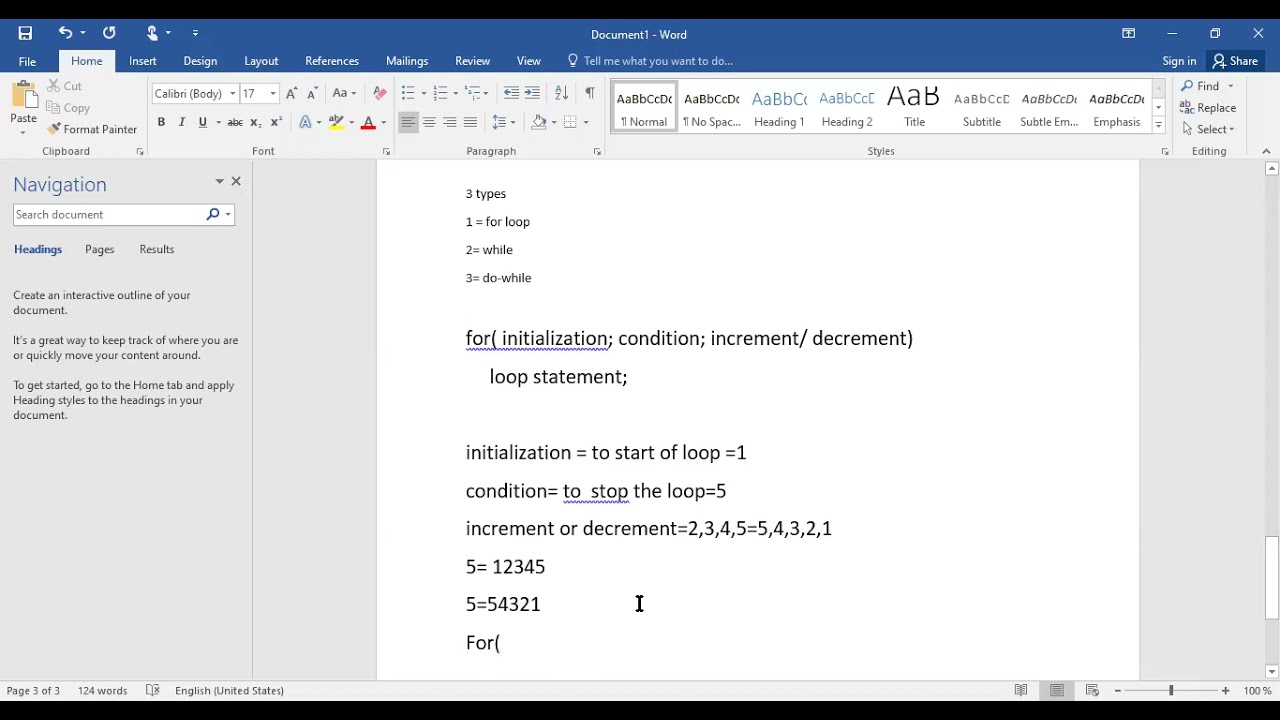Screen dimensions: 1280x720
Task: Close the Navigation pane with X
Action: coord(236,181)
